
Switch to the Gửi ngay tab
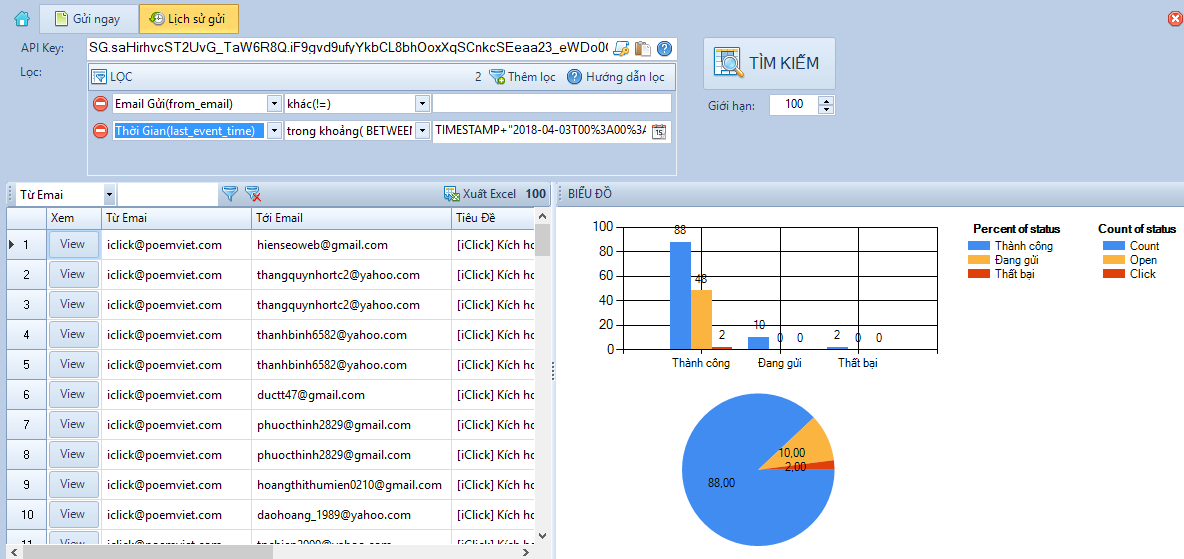(89, 19)
